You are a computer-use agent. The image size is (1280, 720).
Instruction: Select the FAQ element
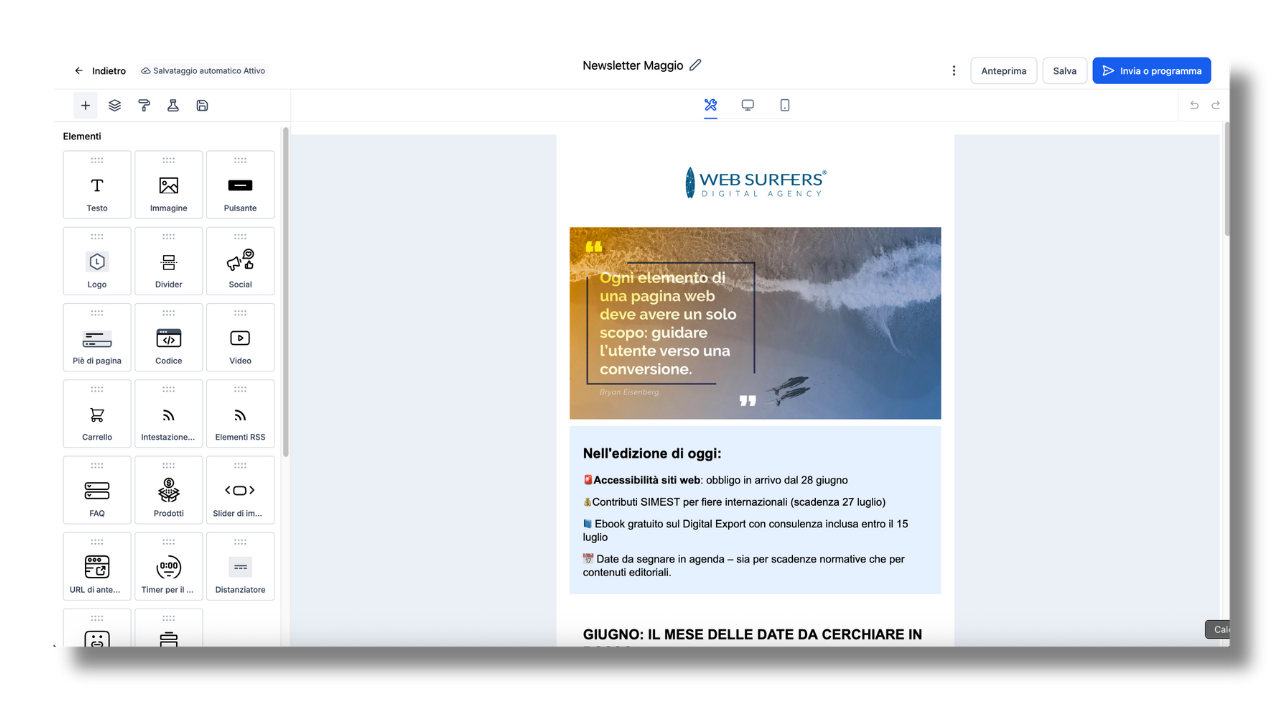click(97, 490)
